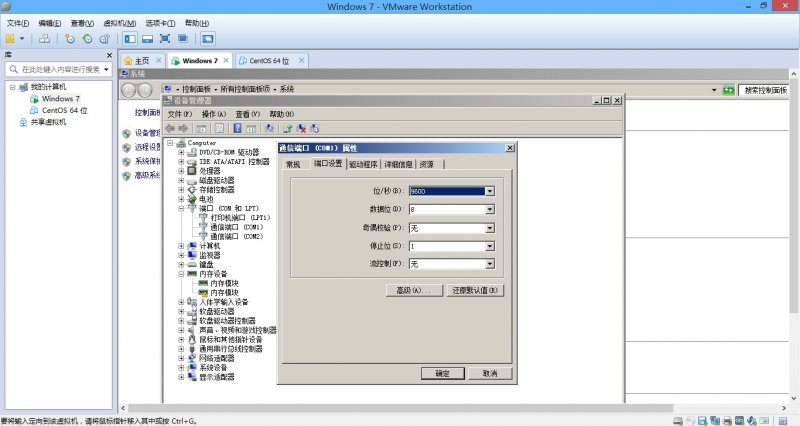Image resolution: width=800 pixels, height=426 pixels.
Task: Open the 停止位 stop bits dropdown
Action: (x=490, y=246)
